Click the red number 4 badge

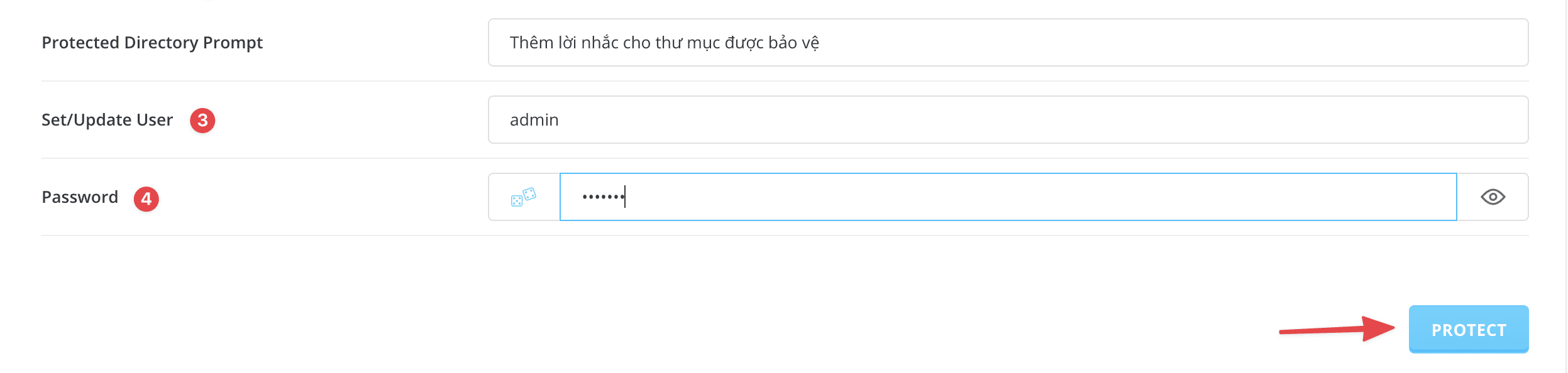point(146,198)
